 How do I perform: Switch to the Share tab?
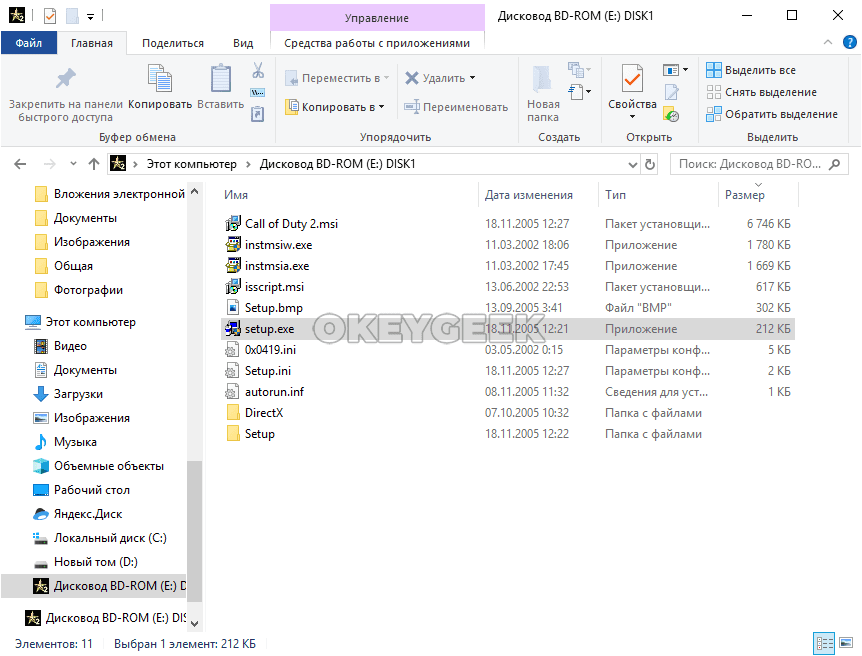(173, 43)
